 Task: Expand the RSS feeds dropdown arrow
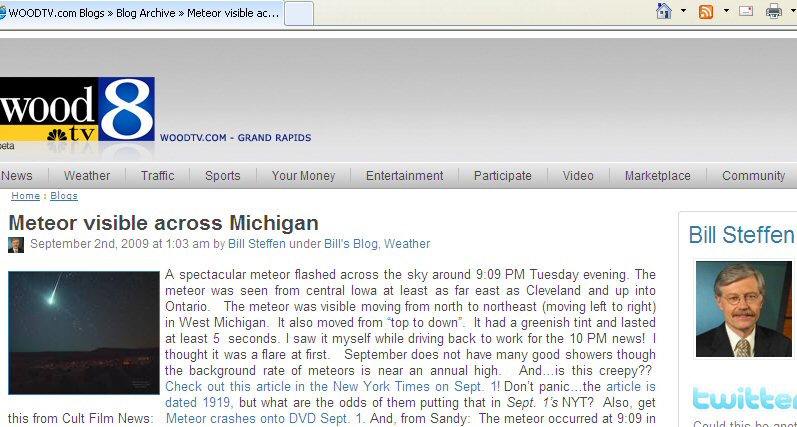point(724,12)
